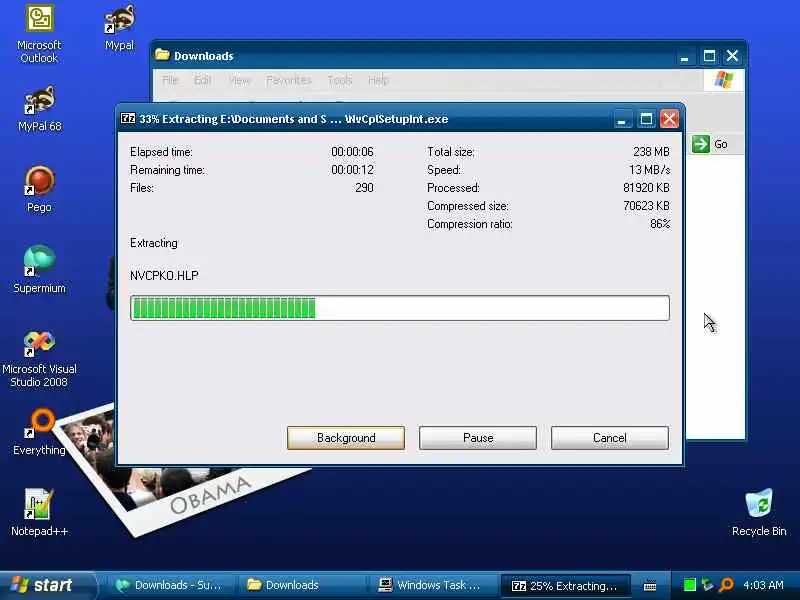
Task: Click the Speed value 13 MB/s
Action: (649, 169)
